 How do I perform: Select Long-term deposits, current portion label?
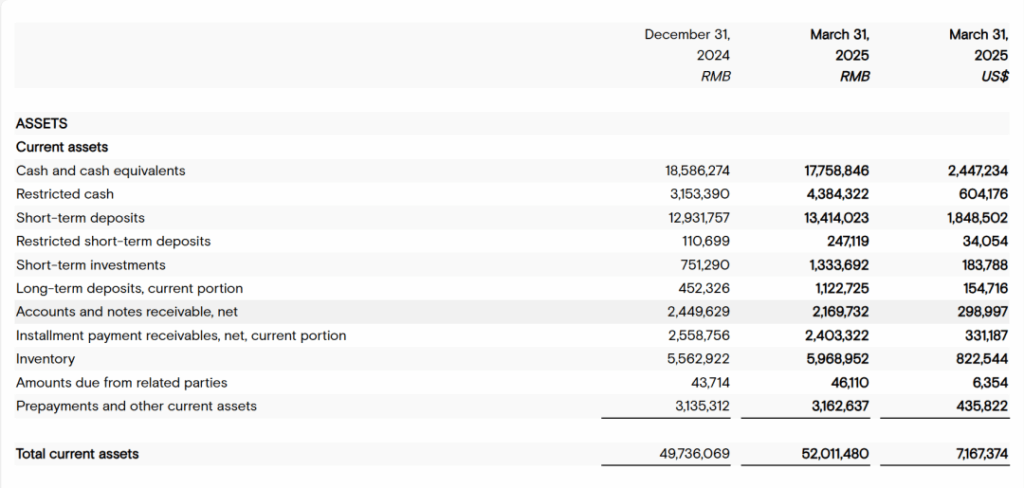pos(129,288)
